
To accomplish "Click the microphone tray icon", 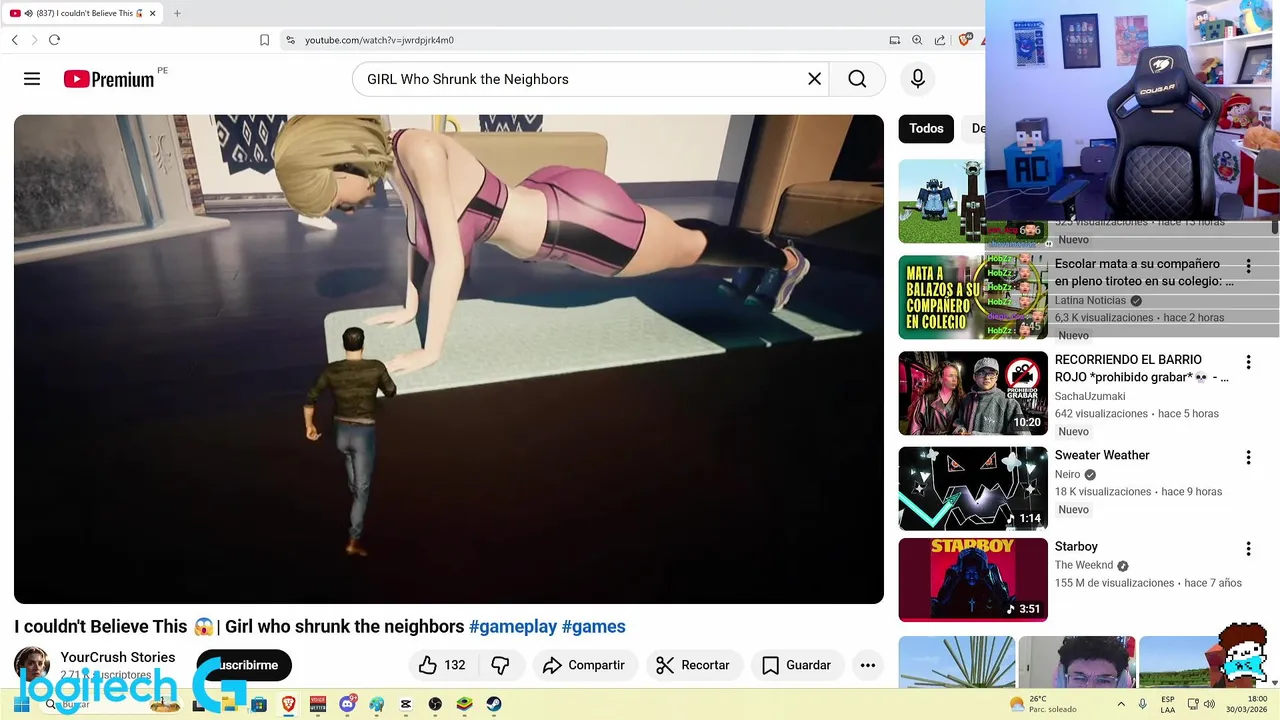I will pyautogui.click(x=1143, y=704).
